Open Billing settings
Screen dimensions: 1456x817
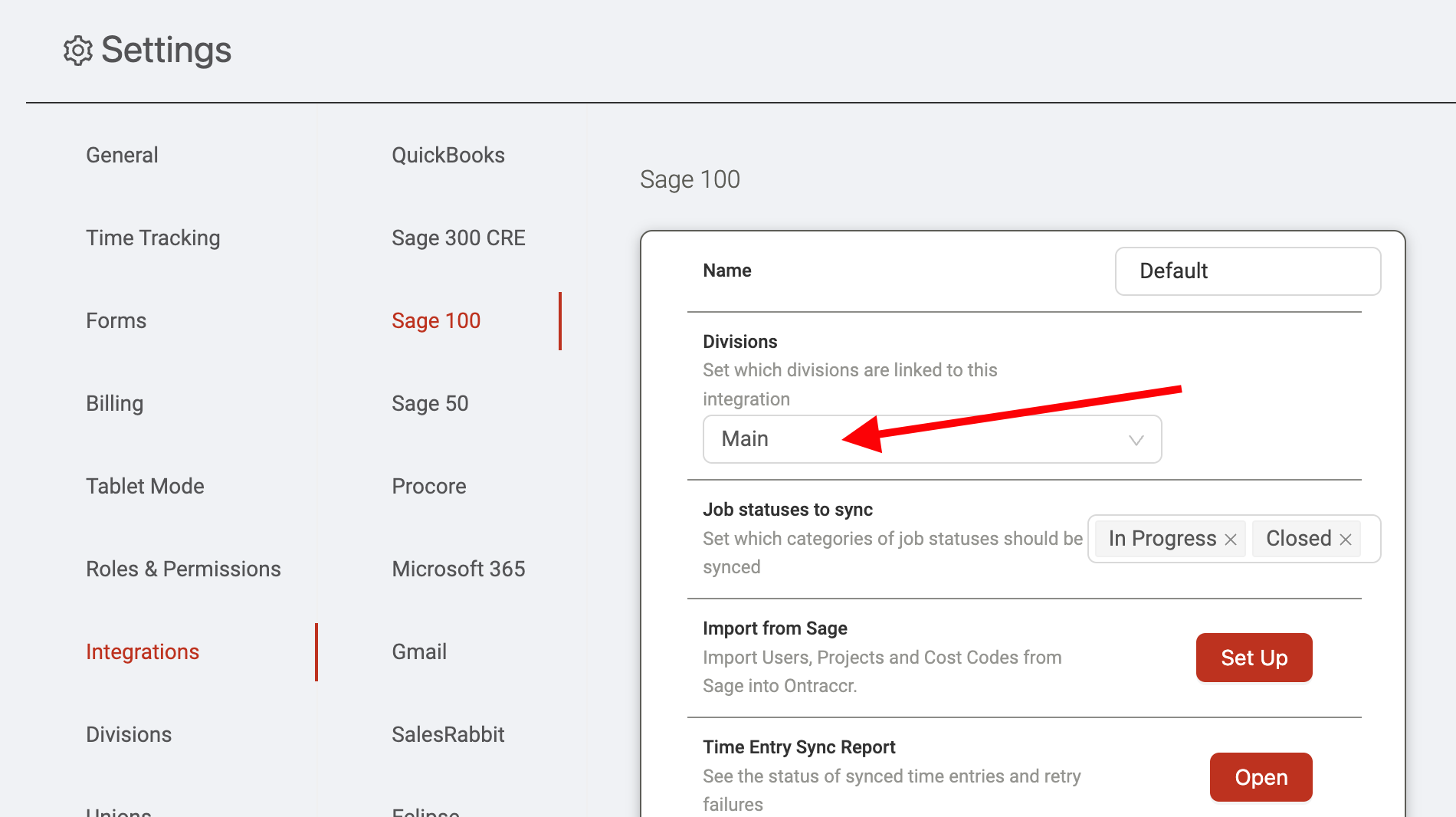pyautogui.click(x=114, y=403)
